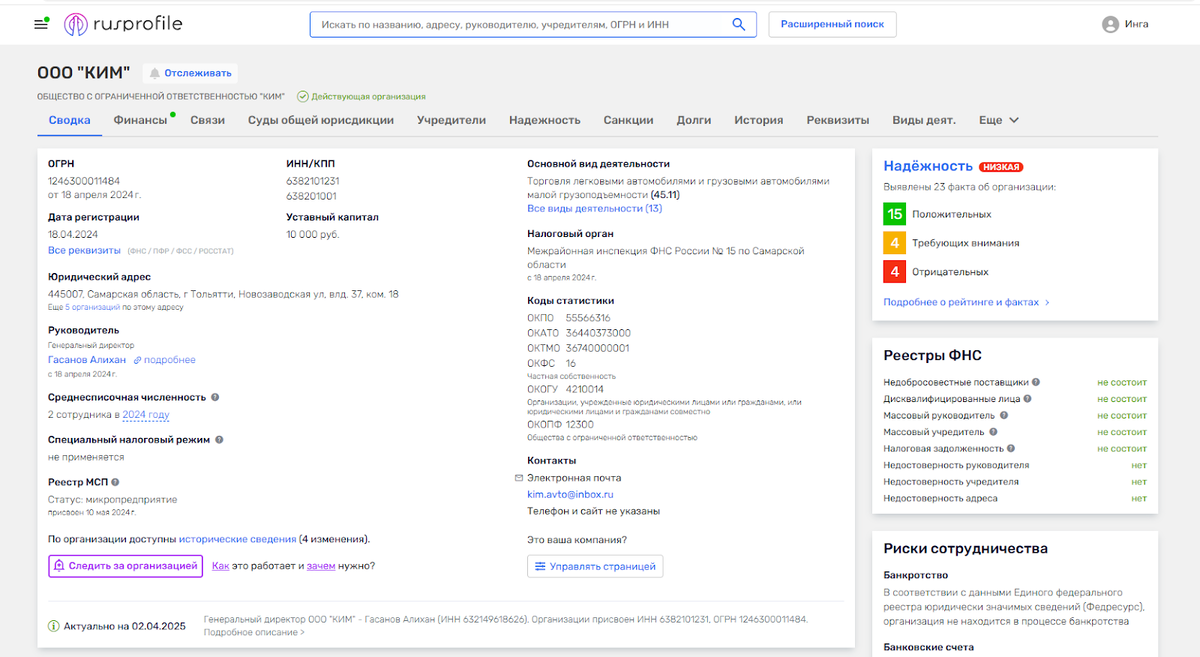Go to the rusprofile logo home
Image resolution: width=1200 pixels, height=657 pixels.
[x=123, y=24]
